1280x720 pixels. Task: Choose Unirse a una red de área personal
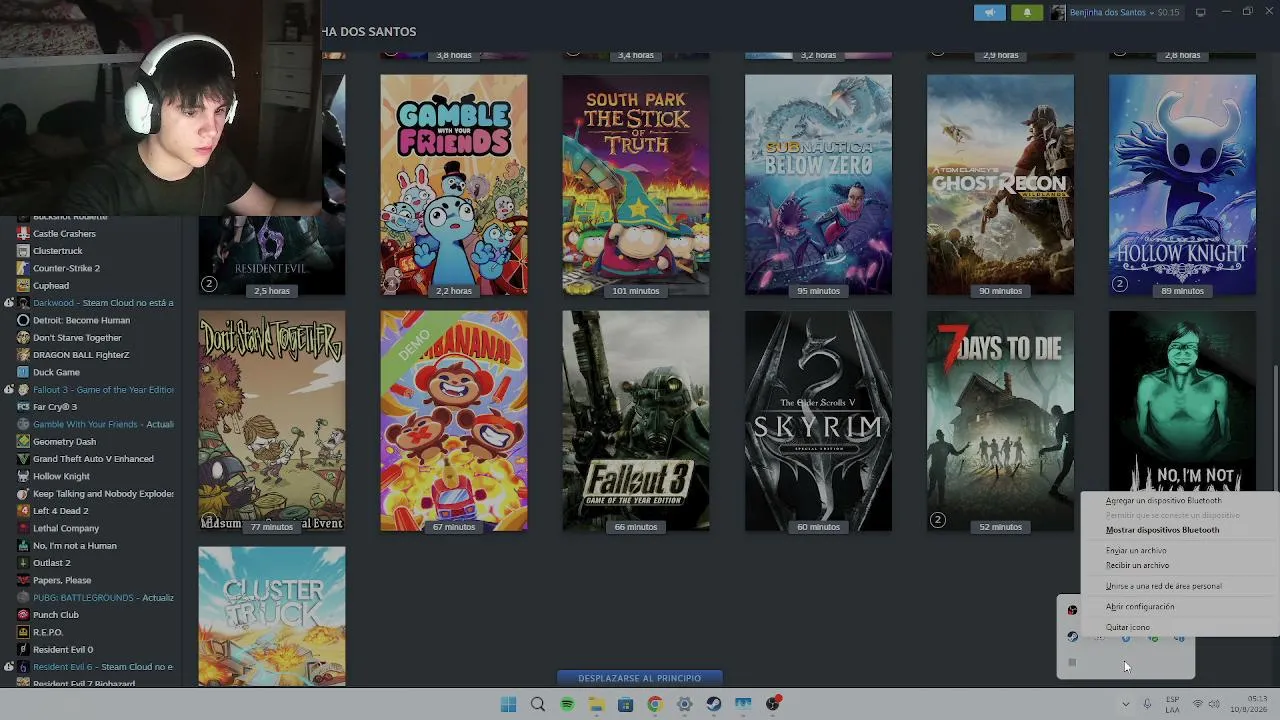[x=1163, y=586]
